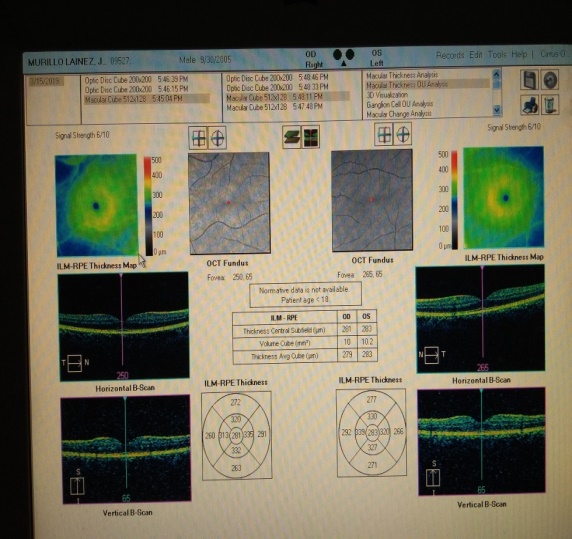Click the T-N orientation icon on OD horizontal scan

pyautogui.click(x=76, y=364)
